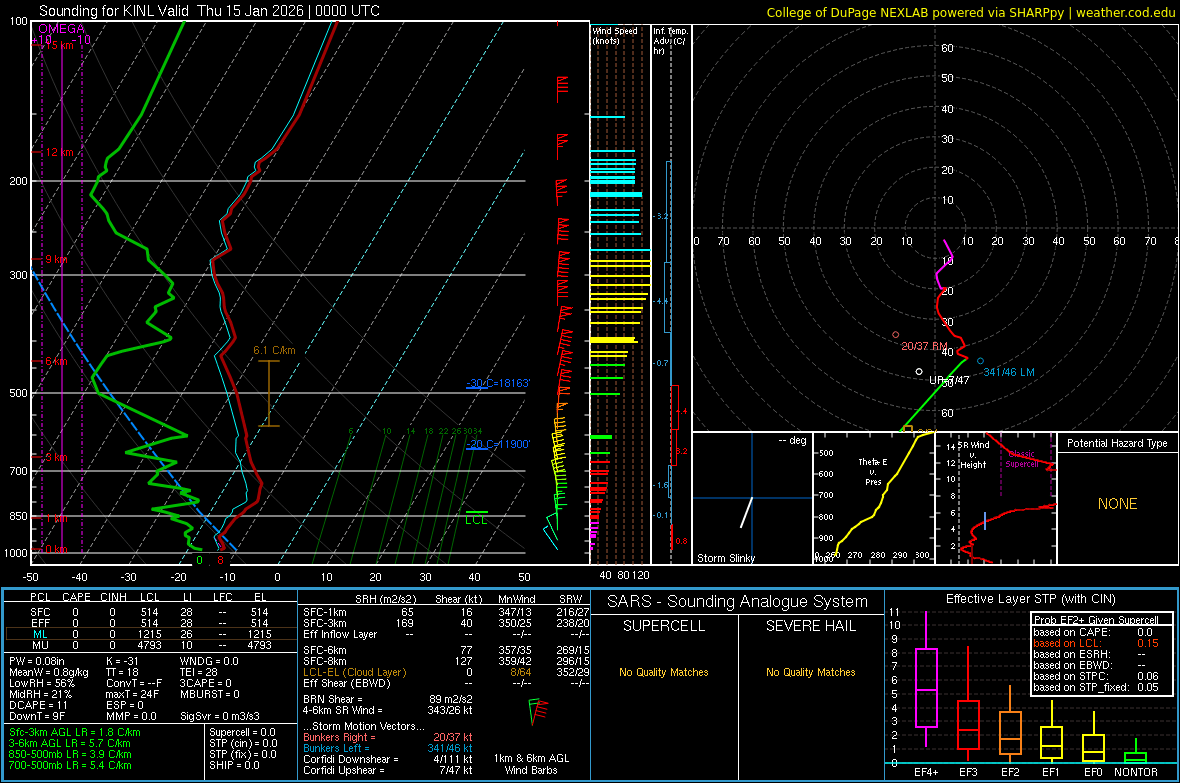The width and height of the screenshot is (1180, 783).
Task: Select the SFC-1km shear row
Action: tap(446, 612)
